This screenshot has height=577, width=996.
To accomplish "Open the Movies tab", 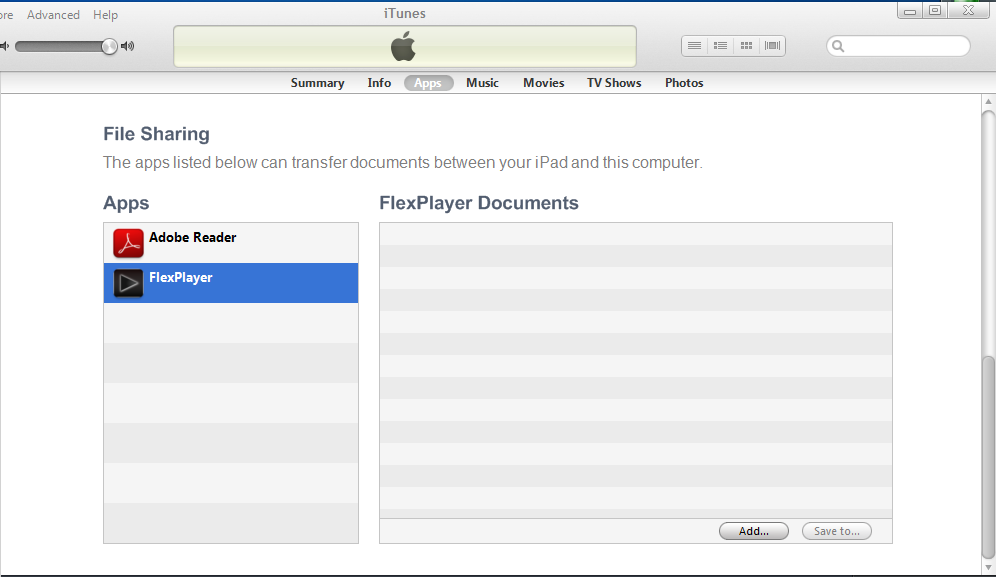I will pos(544,83).
